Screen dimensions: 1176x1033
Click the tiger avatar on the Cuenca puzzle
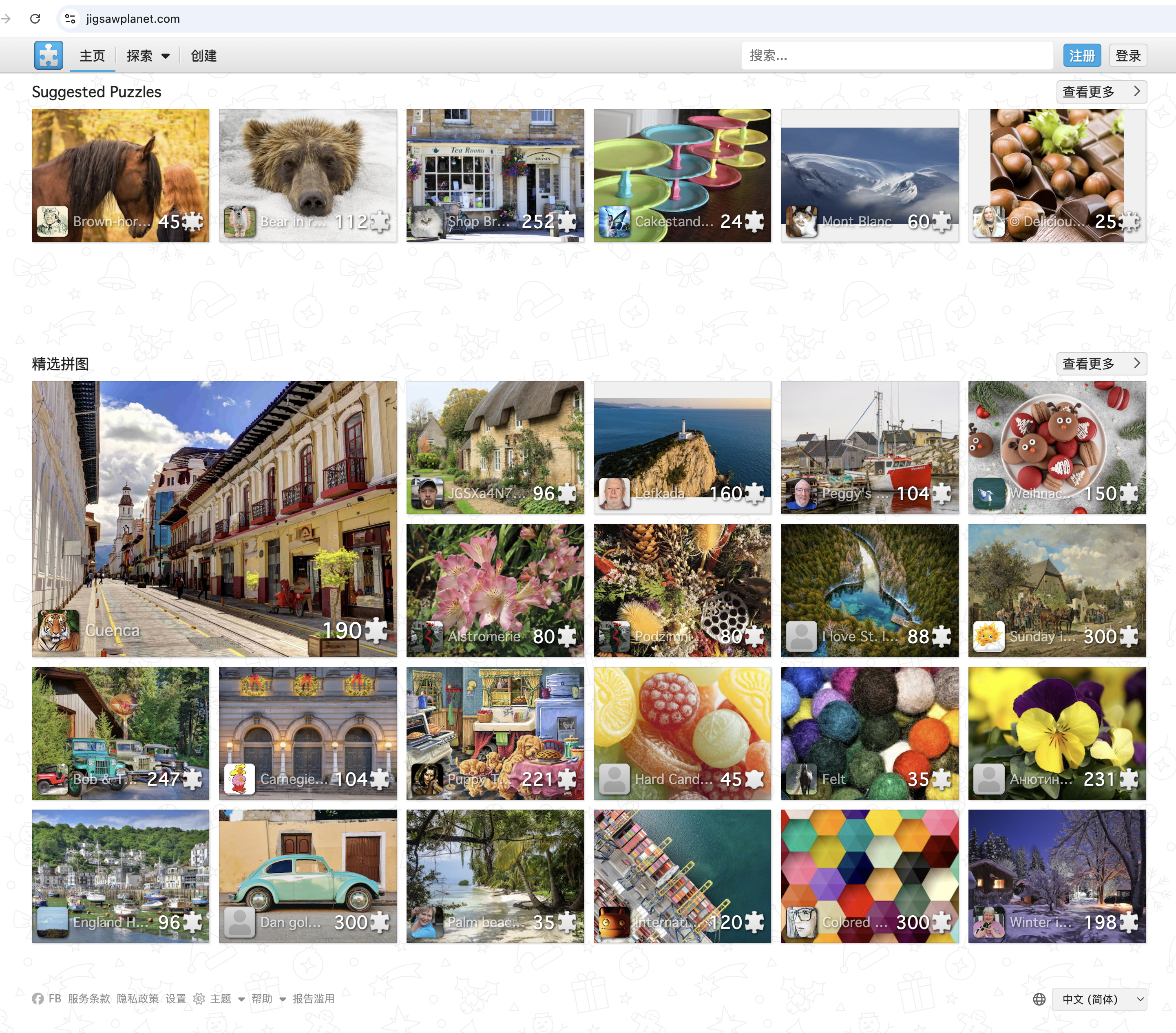point(59,630)
